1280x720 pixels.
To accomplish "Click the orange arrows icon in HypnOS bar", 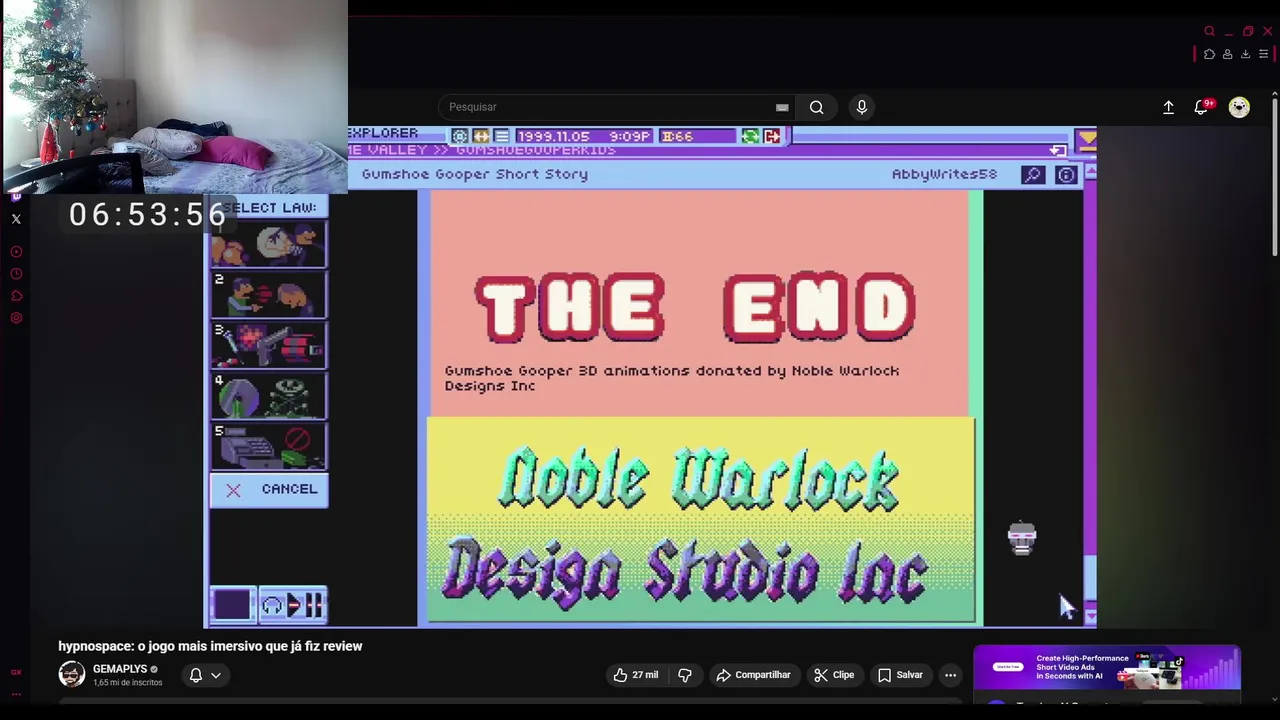I will click(x=481, y=136).
